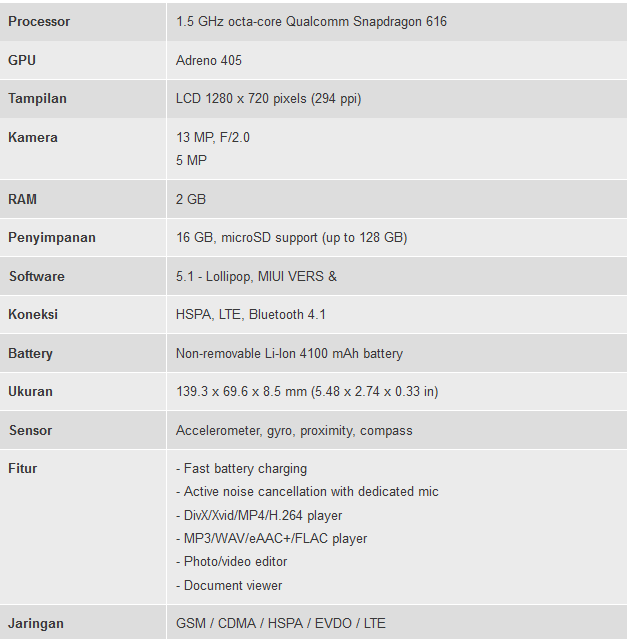Click the Sensor accelerometer list text
Image resolution: width=627 pixels, height=639 pixels.
point(294,431)
